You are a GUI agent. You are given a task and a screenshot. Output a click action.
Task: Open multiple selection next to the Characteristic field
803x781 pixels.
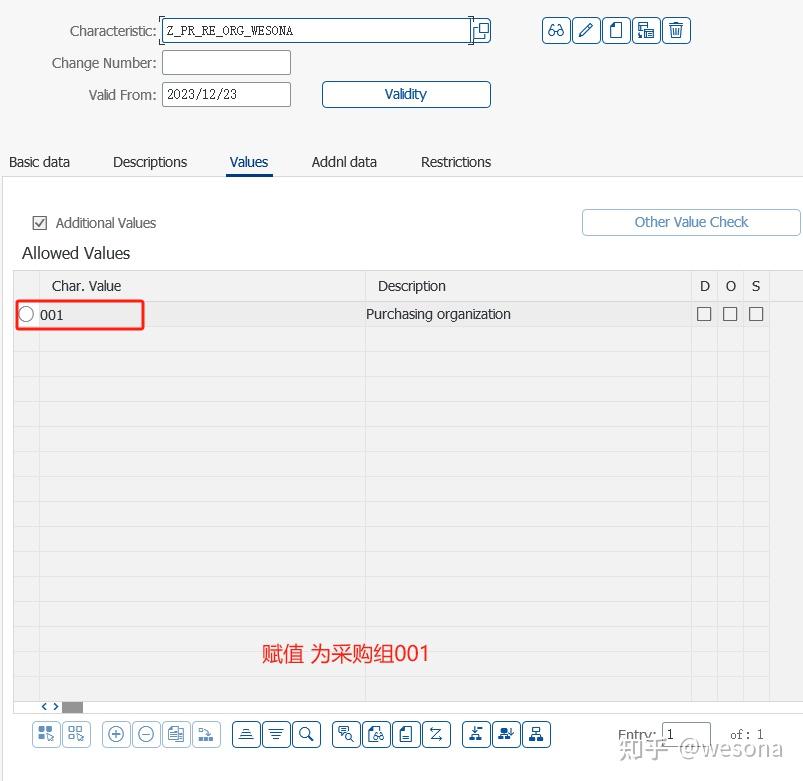pos(480,30)
